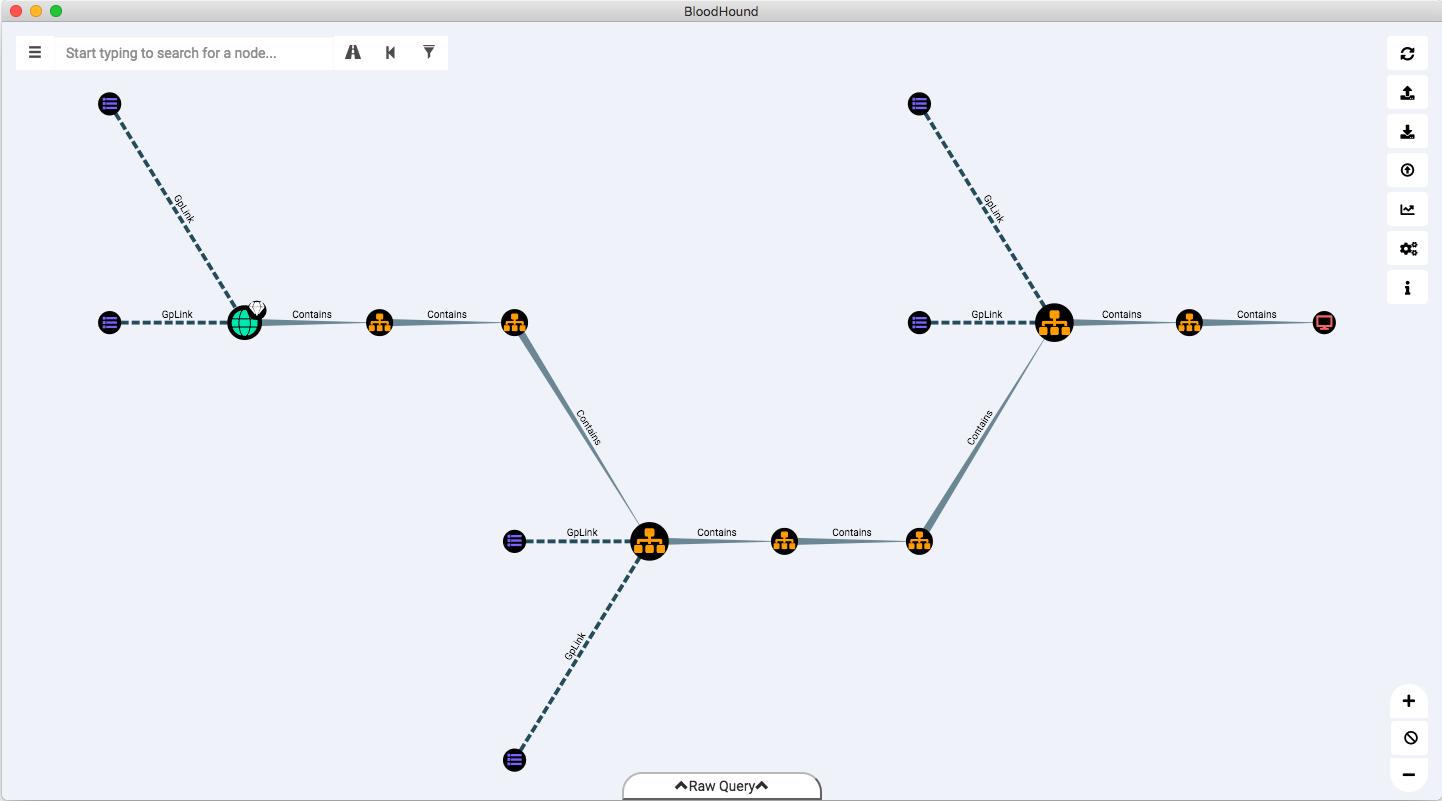Select the OU node immediately right of bottom-center large OU
This screenshot has height=801, width=1442.
pos(784,541)
